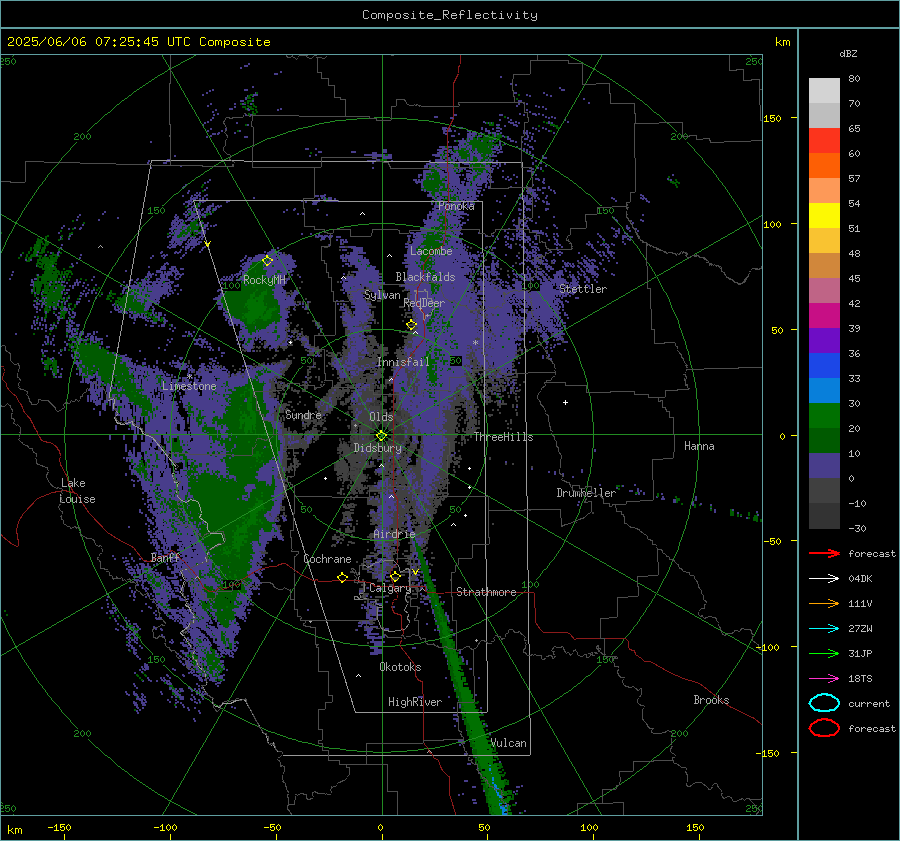
Task: Click the slate purple 10-0 dBZ swatch
Action: click(824, 466)
